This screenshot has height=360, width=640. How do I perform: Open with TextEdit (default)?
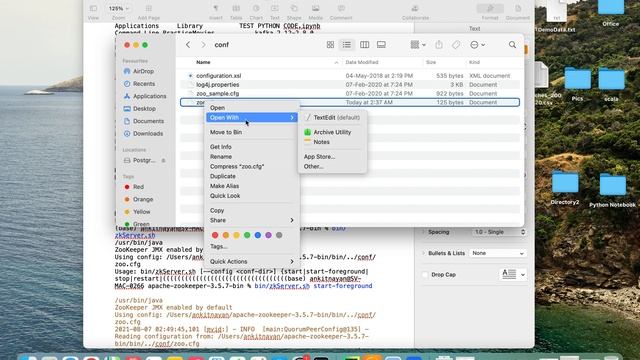click(x=332, y=118)
